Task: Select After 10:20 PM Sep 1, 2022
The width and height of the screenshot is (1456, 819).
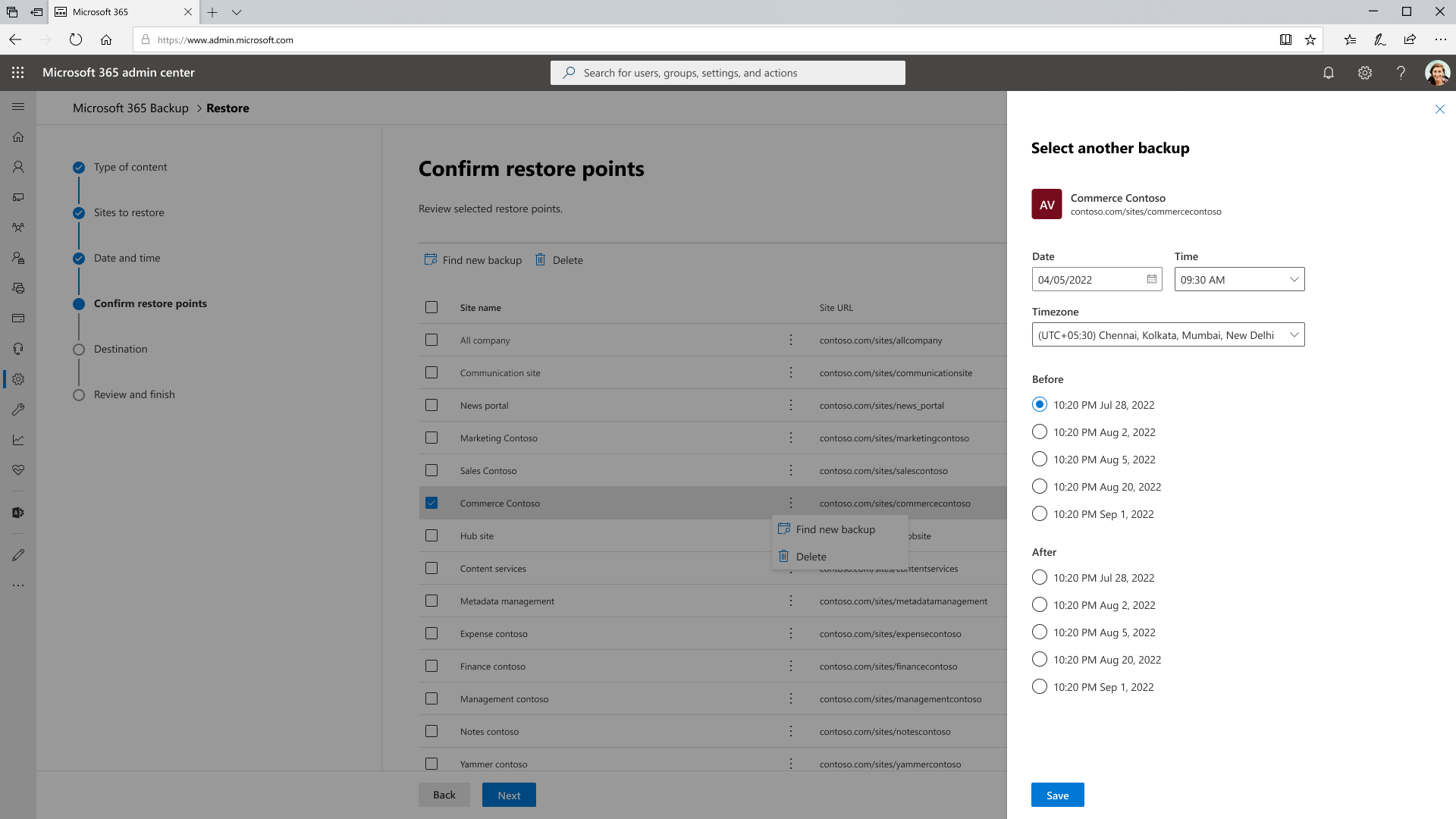Action: [x=1040, y=687]
